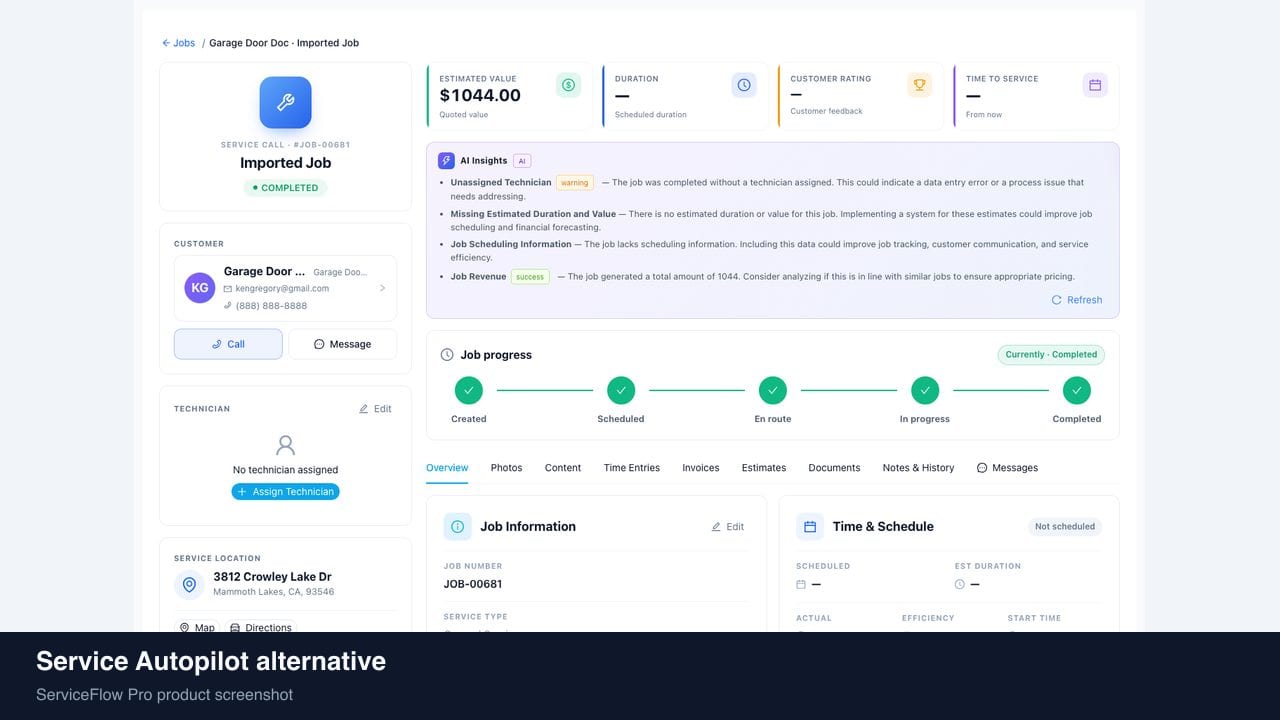Click the KG customer avatar
Image resolution: width=1280 pixels, height=720 pixels.
click(x=200, y=288)
